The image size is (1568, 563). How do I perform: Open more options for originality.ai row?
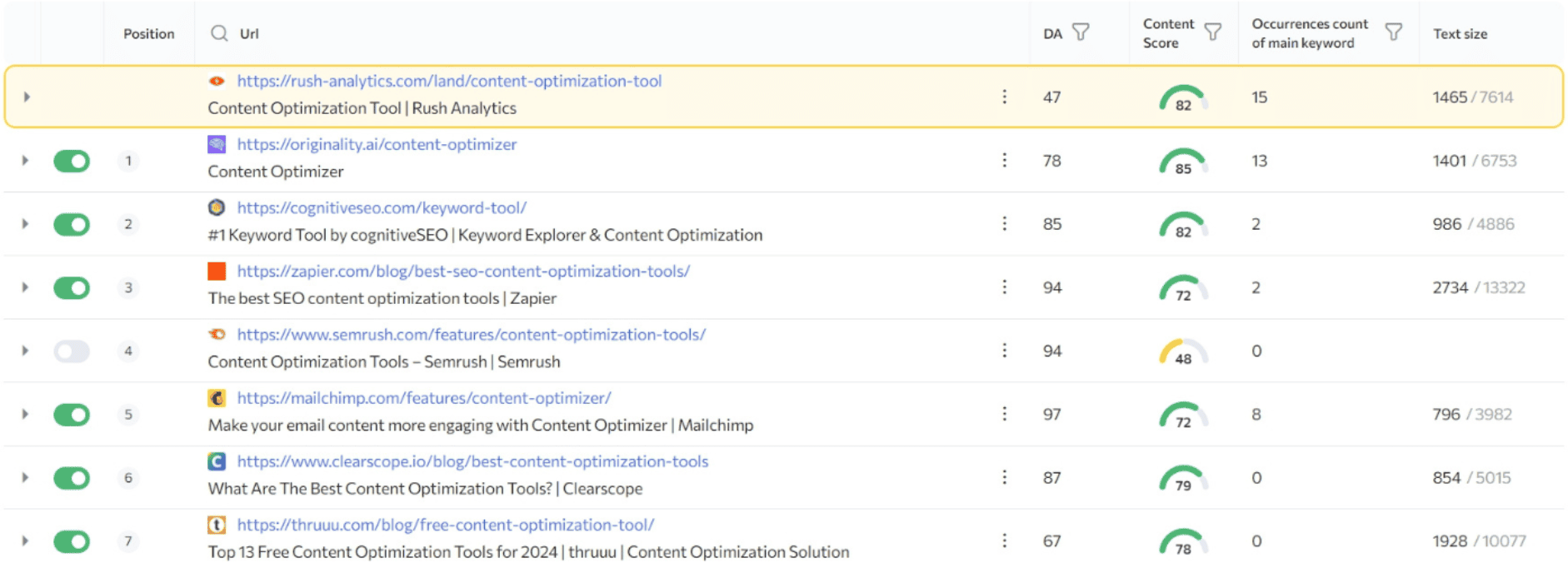point(1005,160)
